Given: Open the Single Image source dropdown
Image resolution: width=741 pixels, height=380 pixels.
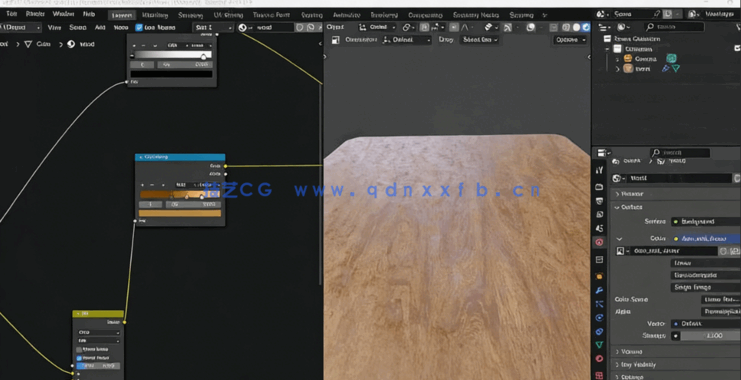Looking at the screenshot, I should (x=705, y=287).
